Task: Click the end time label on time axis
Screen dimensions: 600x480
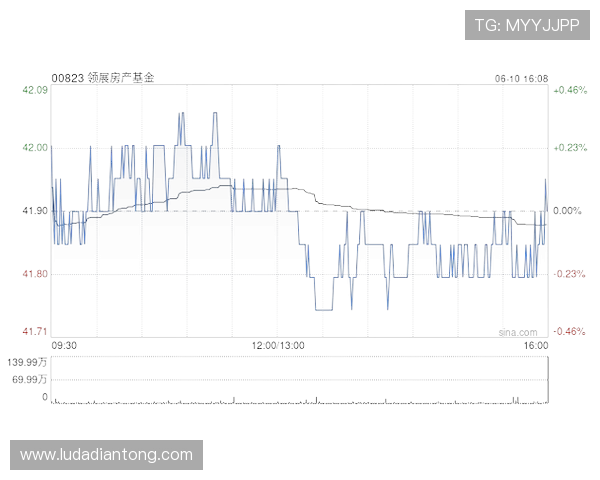Action: [x=536, y=345]
